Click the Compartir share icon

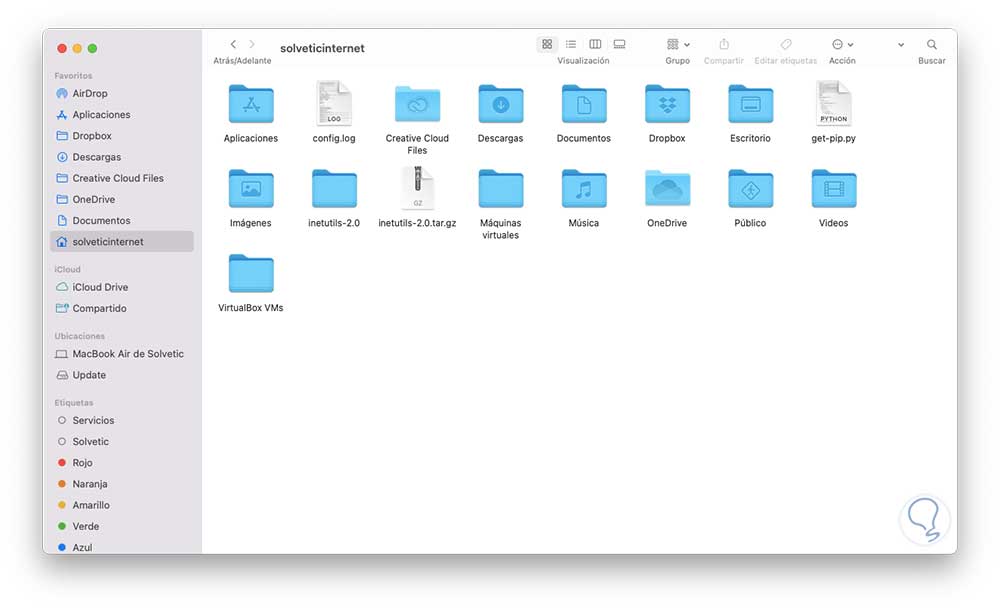724,44
